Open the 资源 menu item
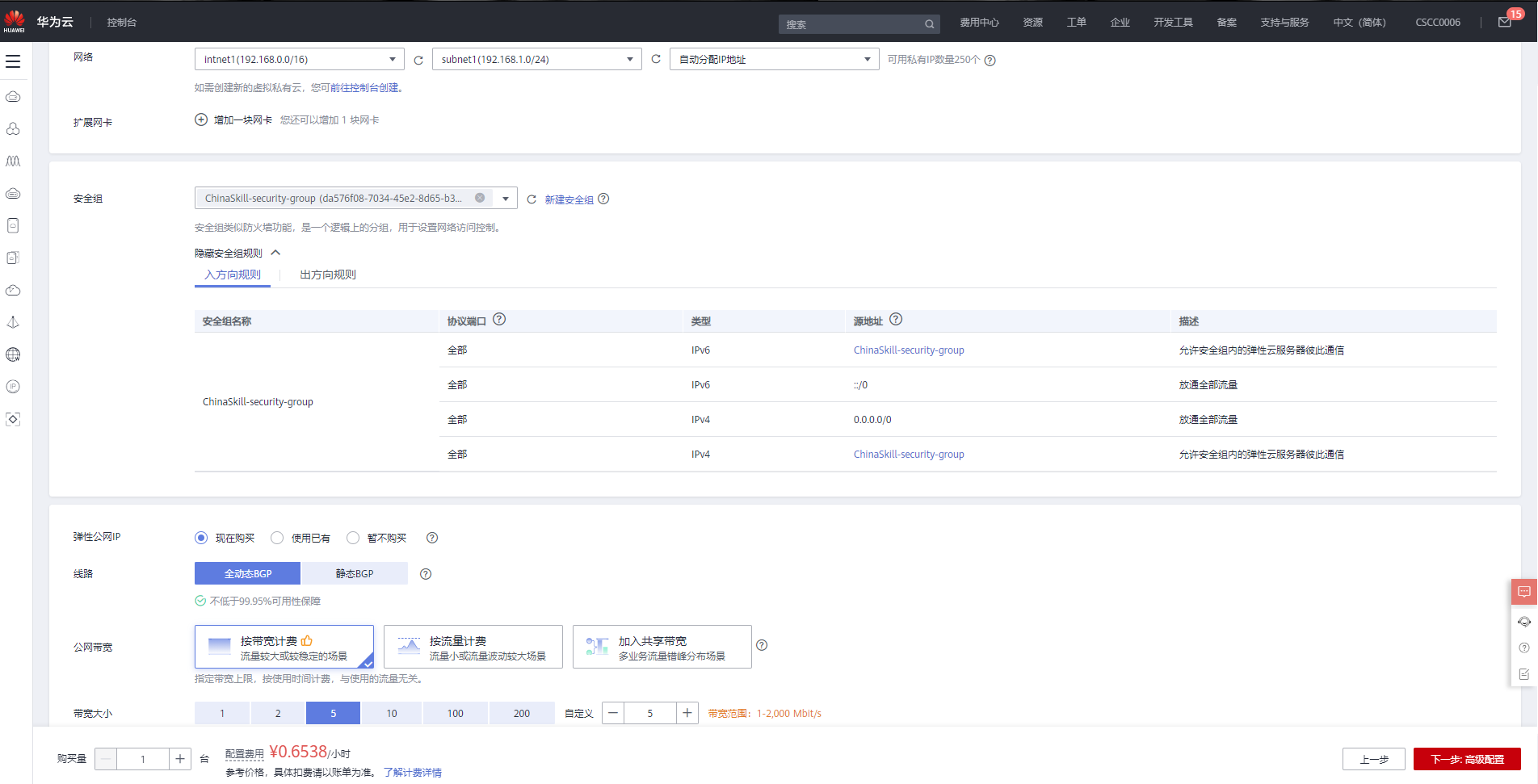Viewport: 1538px width, 784px height. (x=1033, y=23)
